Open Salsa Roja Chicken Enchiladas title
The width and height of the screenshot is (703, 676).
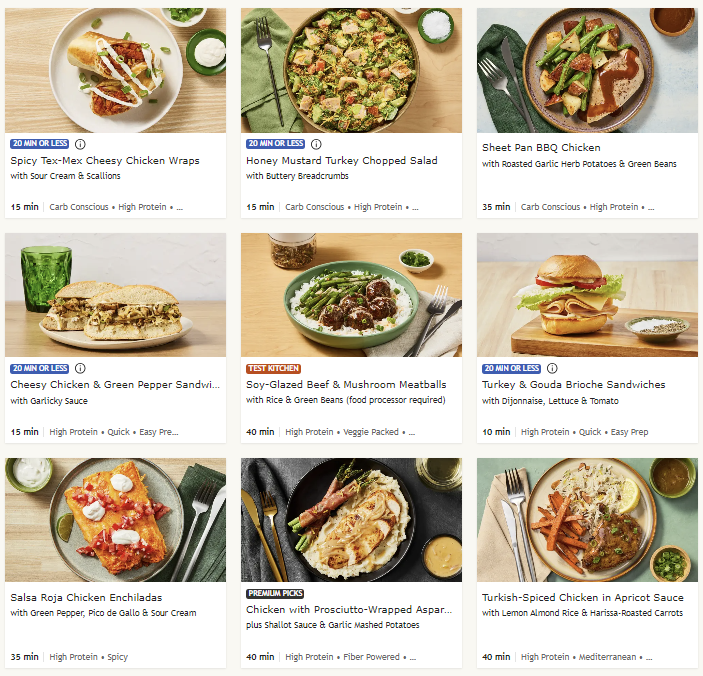[86, 598]
